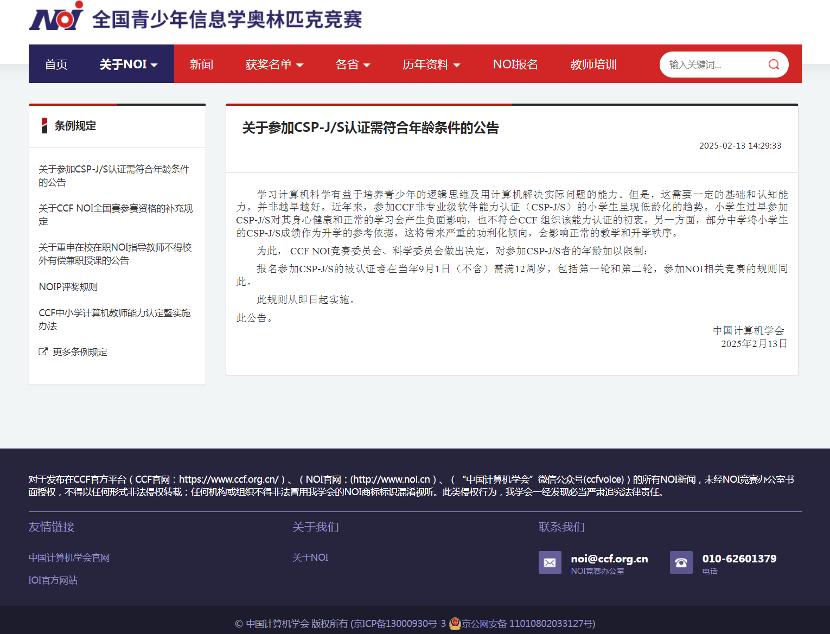Expand the 历年资料 dropdown menu
This screenshot has width=830, height=634.
[x=431, y=65]
